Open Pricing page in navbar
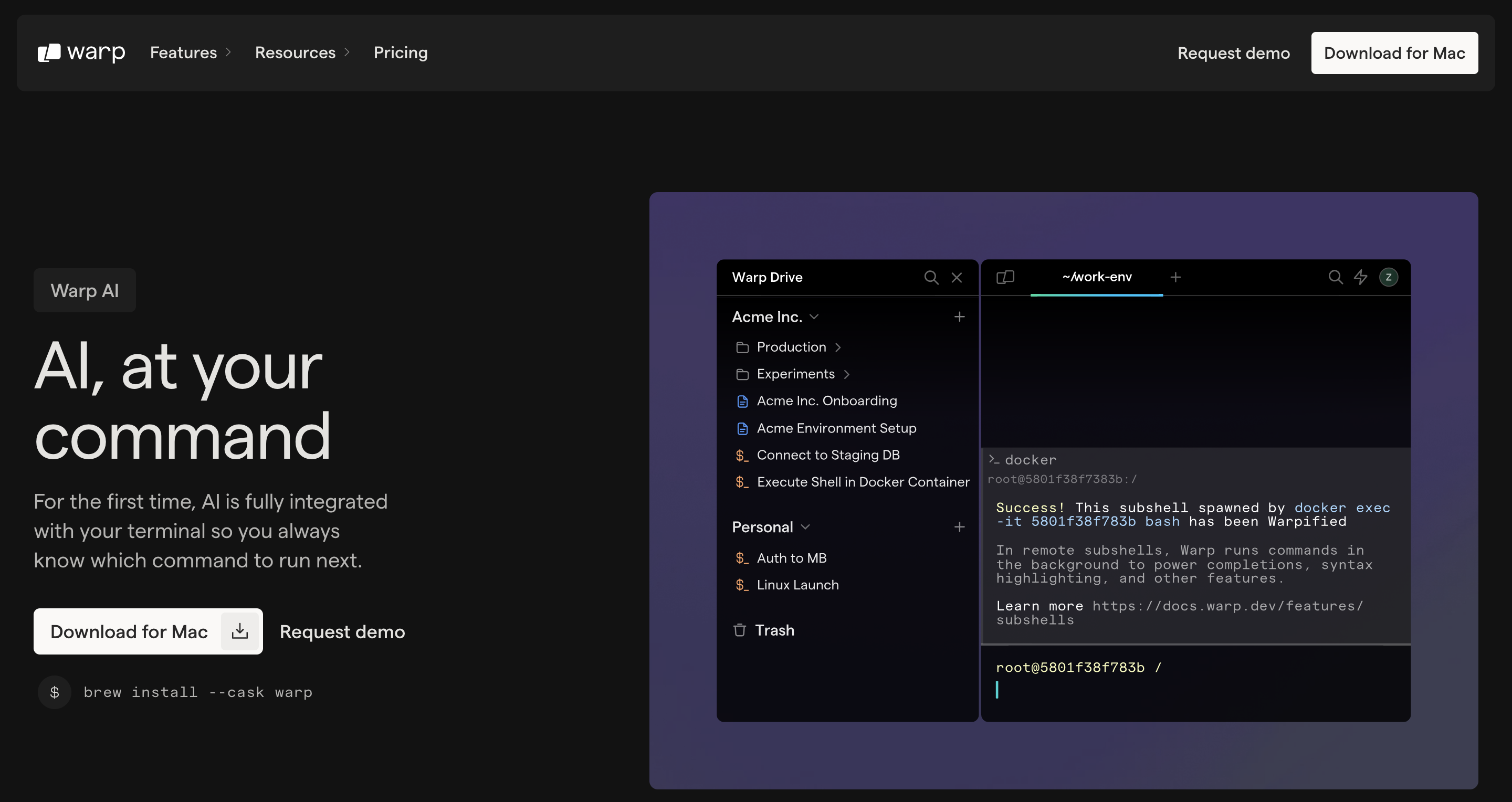The width and height of the screenshot is (1512, 802). point(400,53)
